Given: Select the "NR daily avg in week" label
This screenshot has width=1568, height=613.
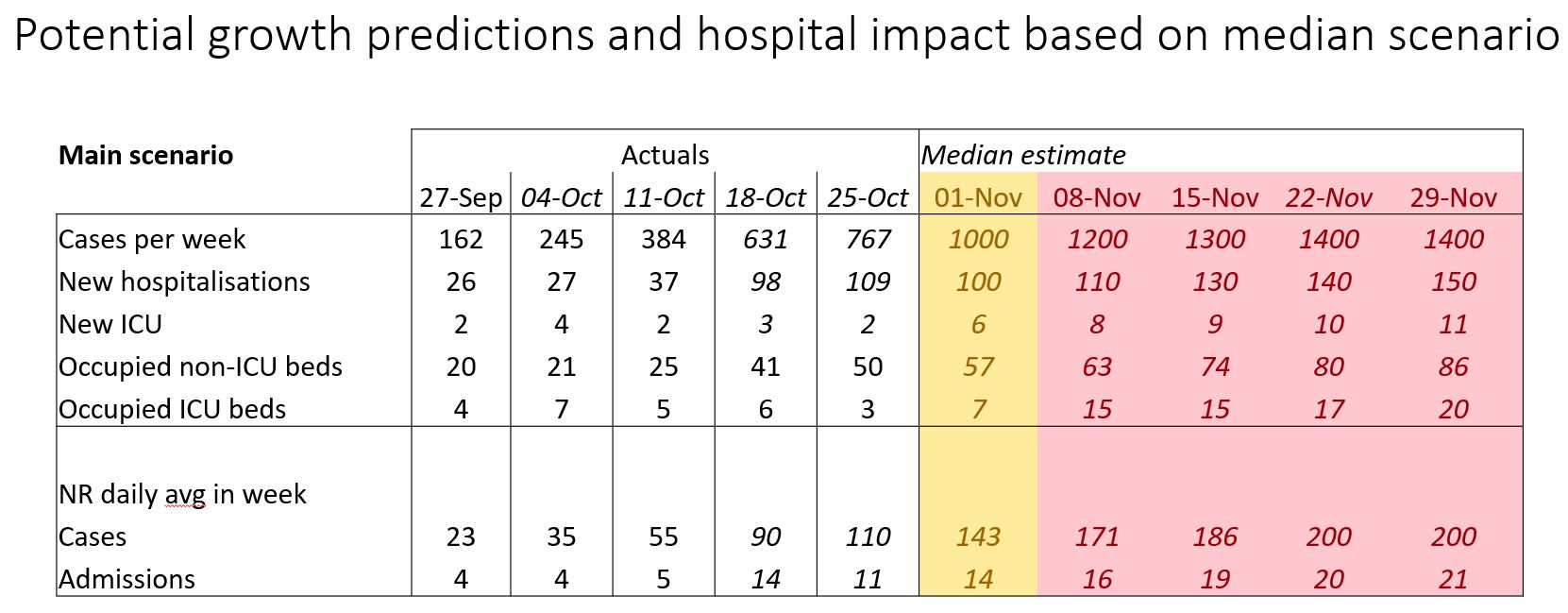Looking at the screenshot, I should (x=182, y=494).
